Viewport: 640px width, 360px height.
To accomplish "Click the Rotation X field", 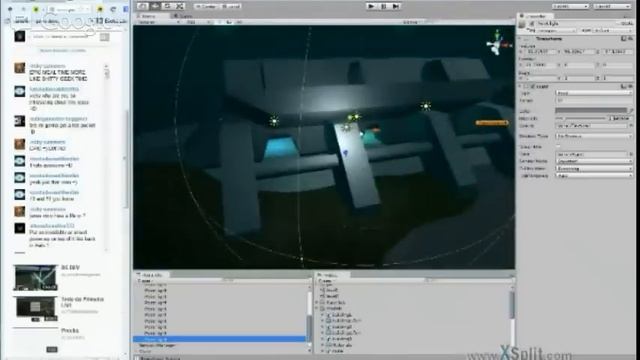I will point(541,65).
